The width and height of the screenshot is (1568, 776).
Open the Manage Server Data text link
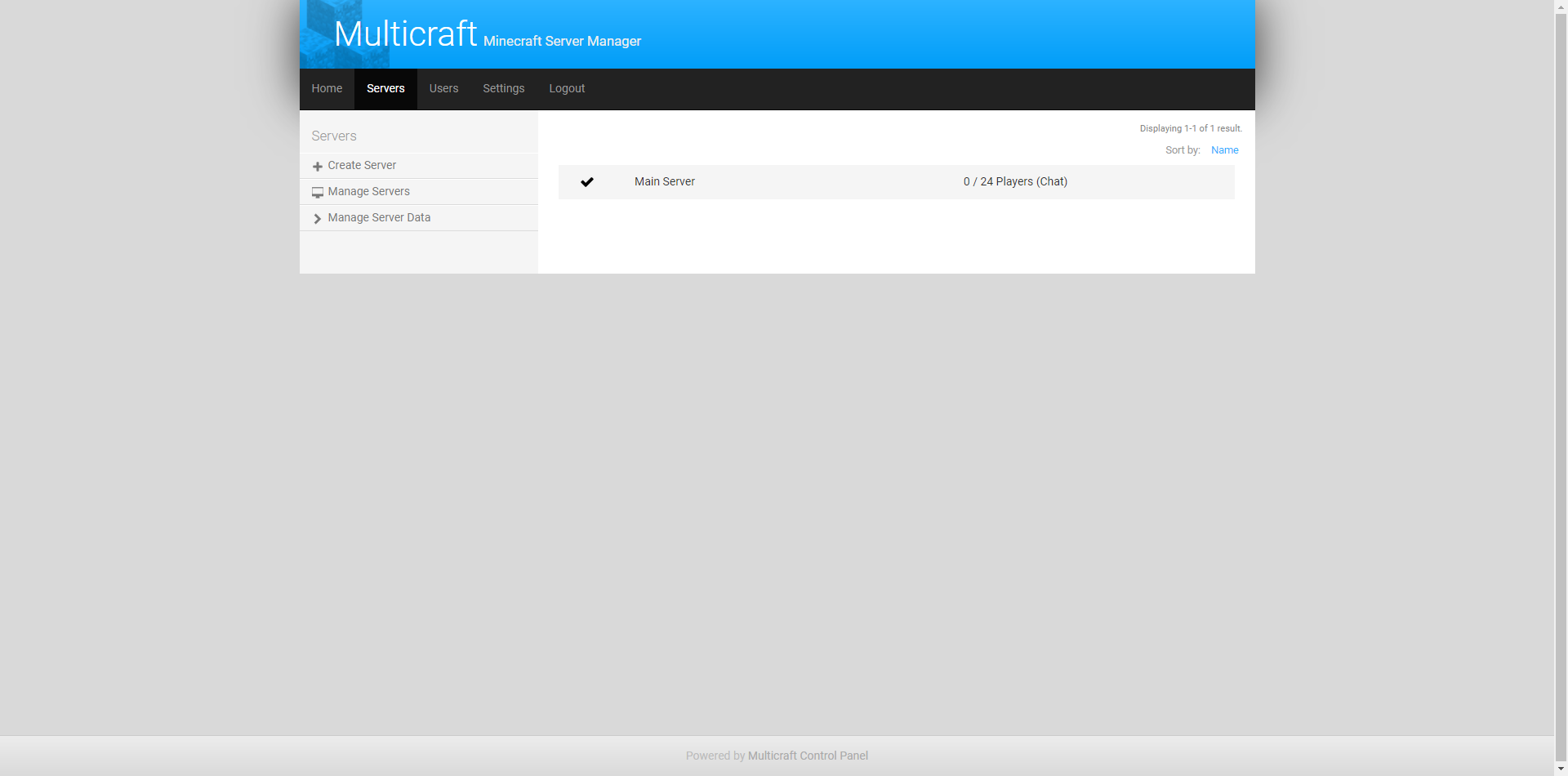pyautogui.click(x=379, y=218)
